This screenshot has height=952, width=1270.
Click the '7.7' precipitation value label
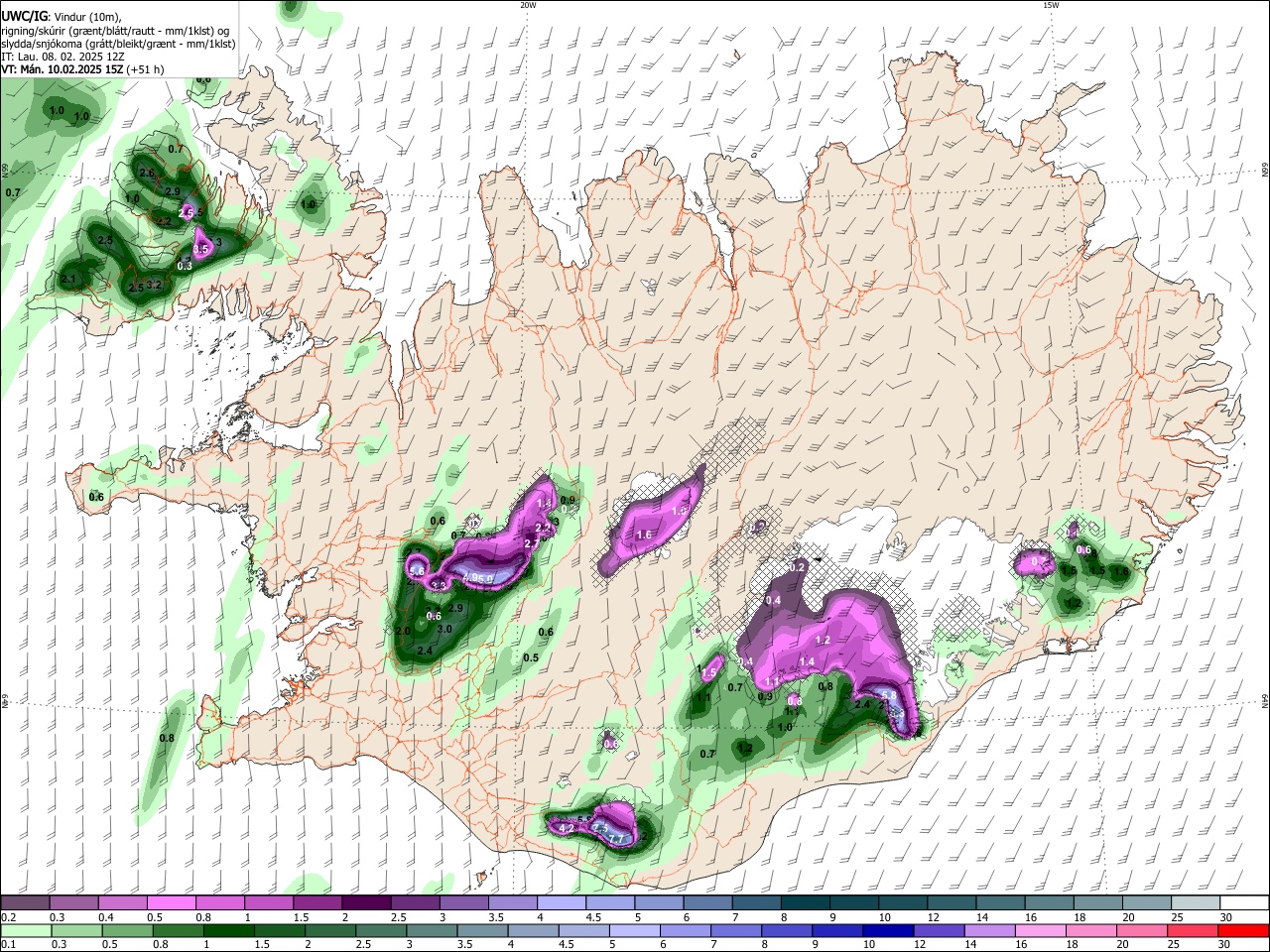pos(616,839)
